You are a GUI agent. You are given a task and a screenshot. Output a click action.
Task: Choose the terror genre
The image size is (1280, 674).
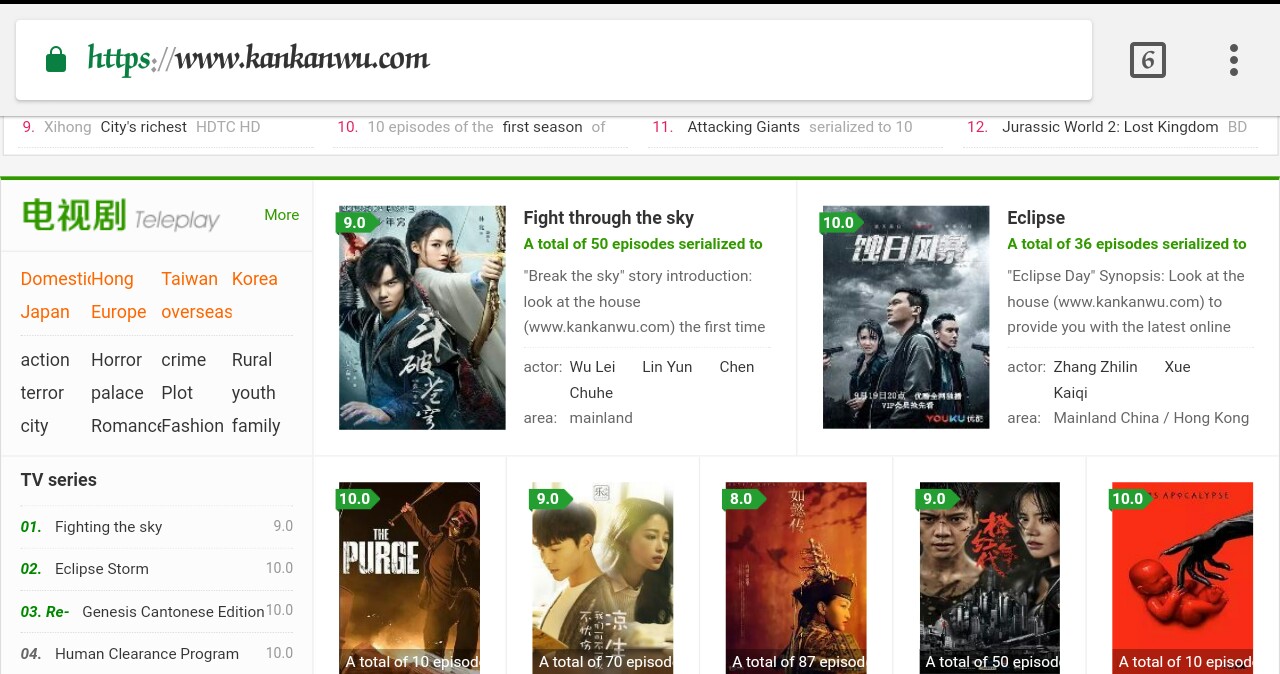click(x=42, y=393)
